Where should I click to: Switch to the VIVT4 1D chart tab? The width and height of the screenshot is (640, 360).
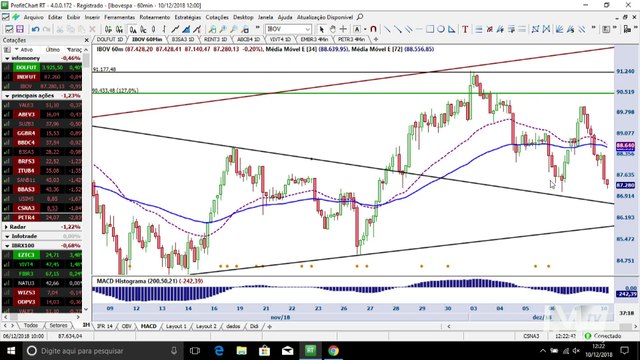point(280,39)
